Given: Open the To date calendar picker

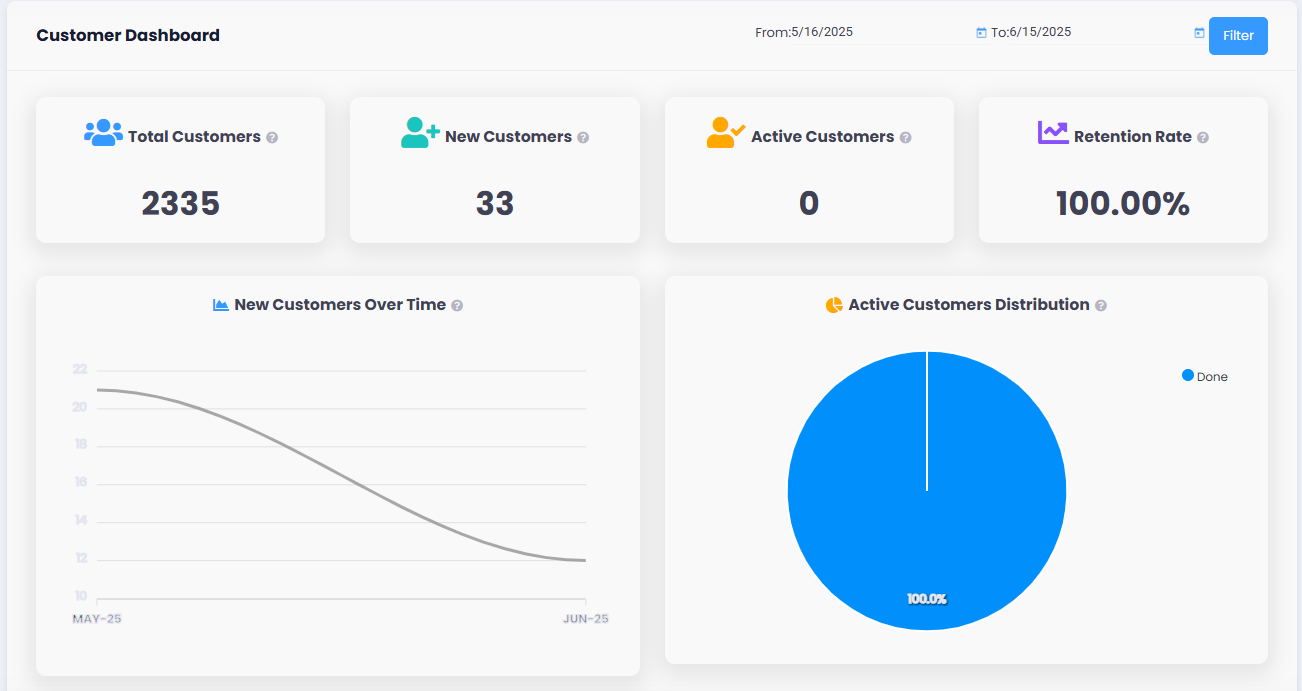Looking at the screenshot, I should click(x=1199, y=33).
